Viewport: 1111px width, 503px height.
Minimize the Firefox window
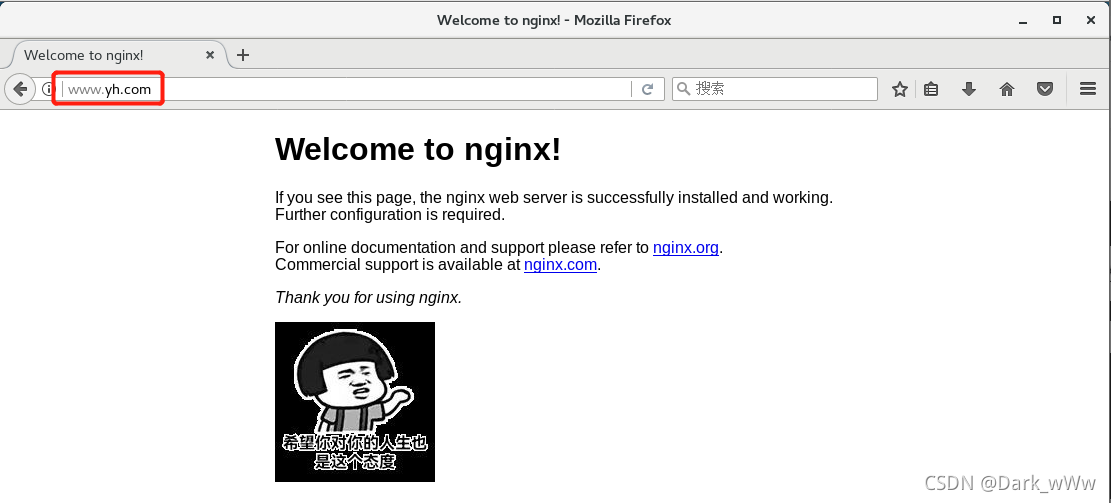[1023, 21]
